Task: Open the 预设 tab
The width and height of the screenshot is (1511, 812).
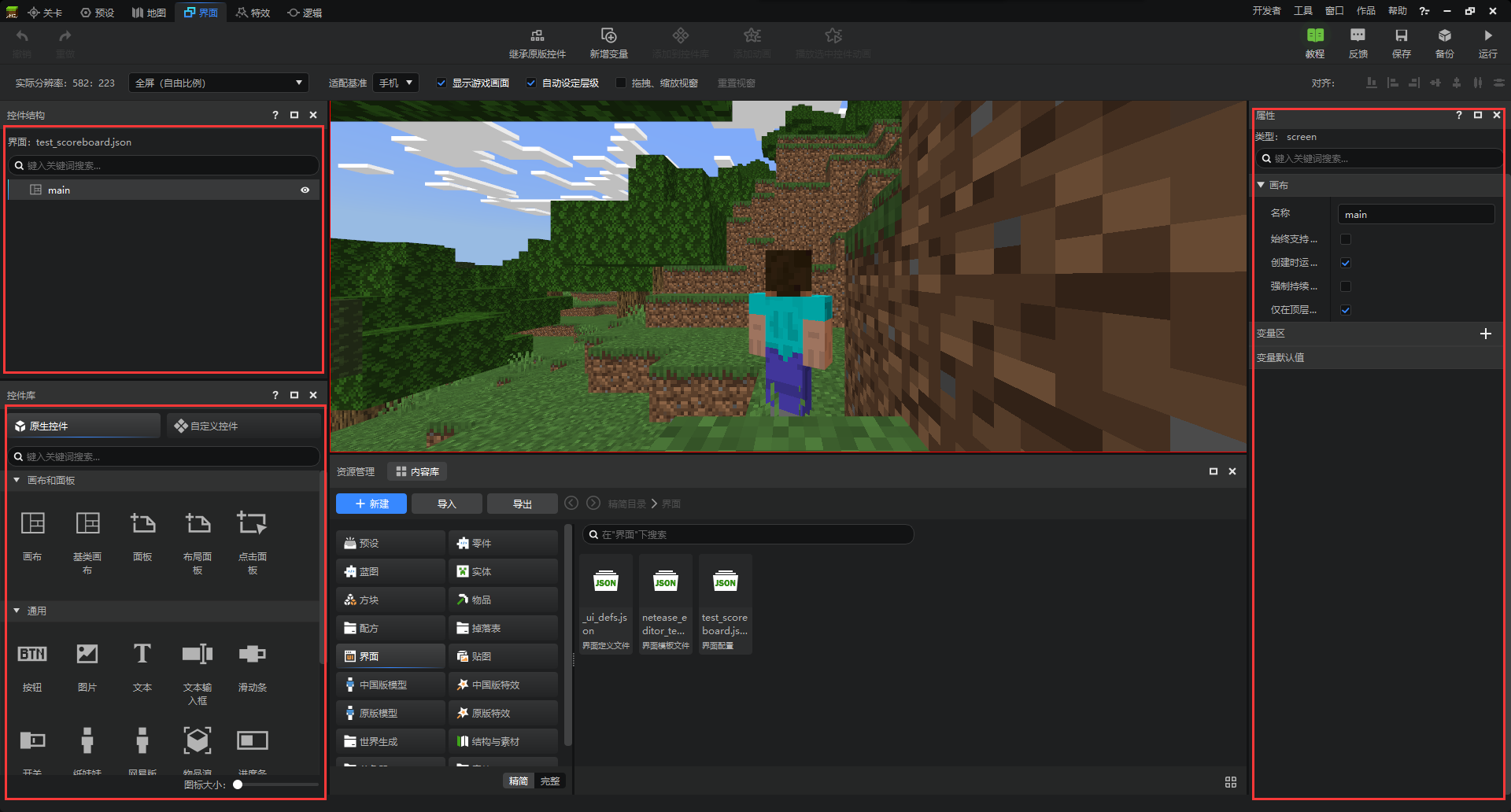Action: coord(98,13)
